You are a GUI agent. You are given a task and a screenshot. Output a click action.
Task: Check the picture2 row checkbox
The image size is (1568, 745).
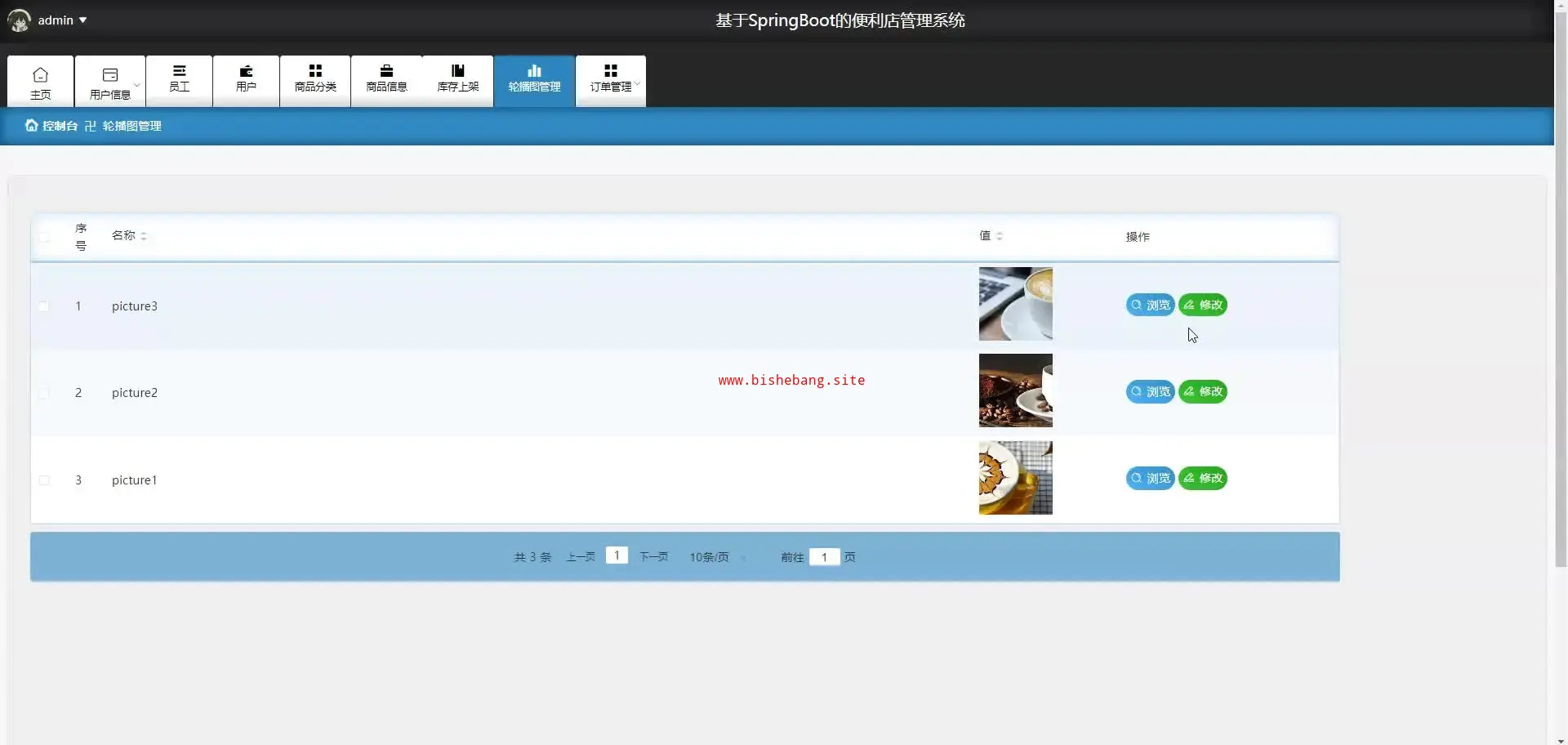(x=44, y=393)
